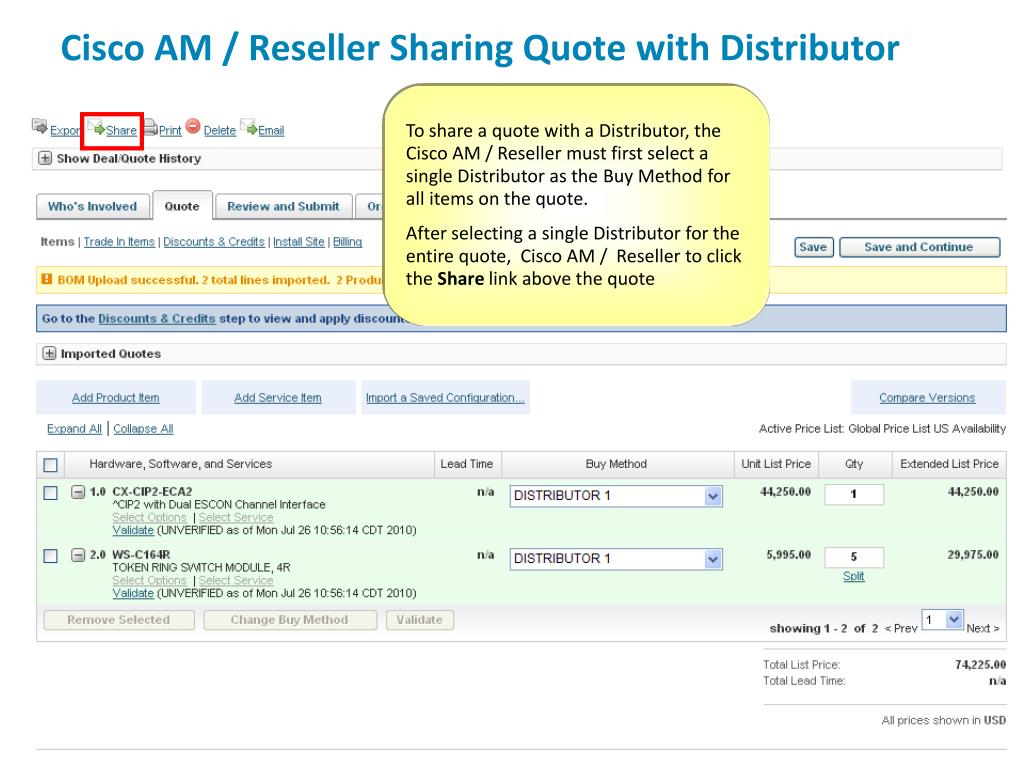
Task: Tick checkbox for item WS-C164R
Action: click(x=50, y=556)
